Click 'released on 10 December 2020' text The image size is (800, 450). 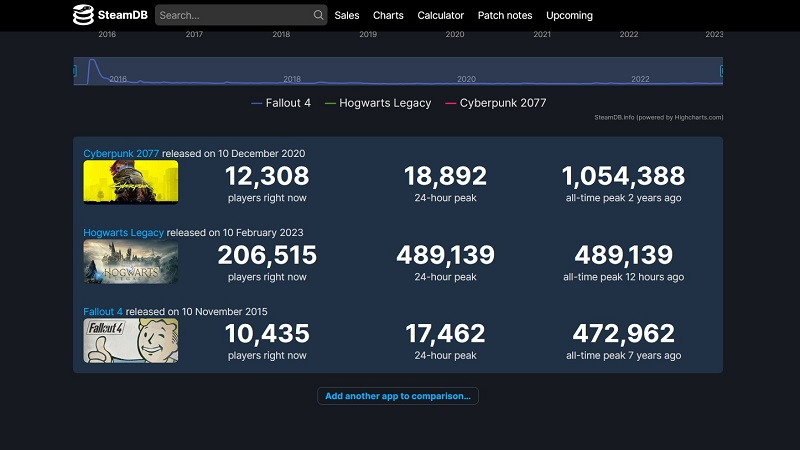(234, 154)
